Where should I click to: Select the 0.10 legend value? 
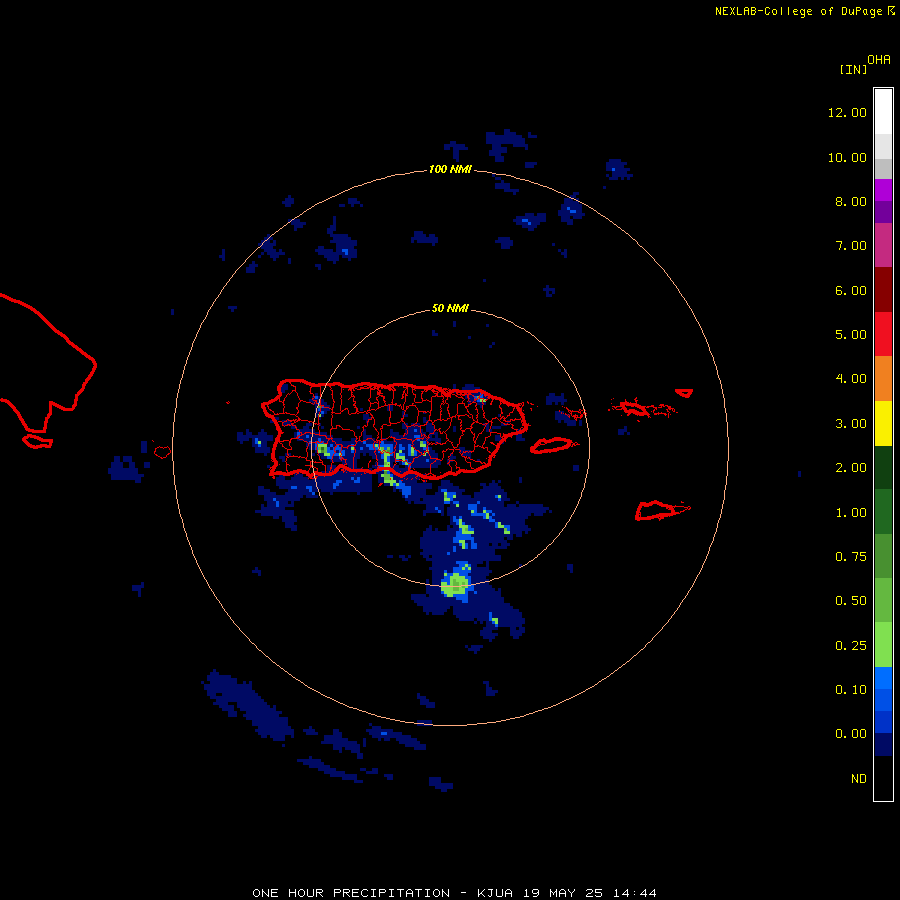pos(851,690)
